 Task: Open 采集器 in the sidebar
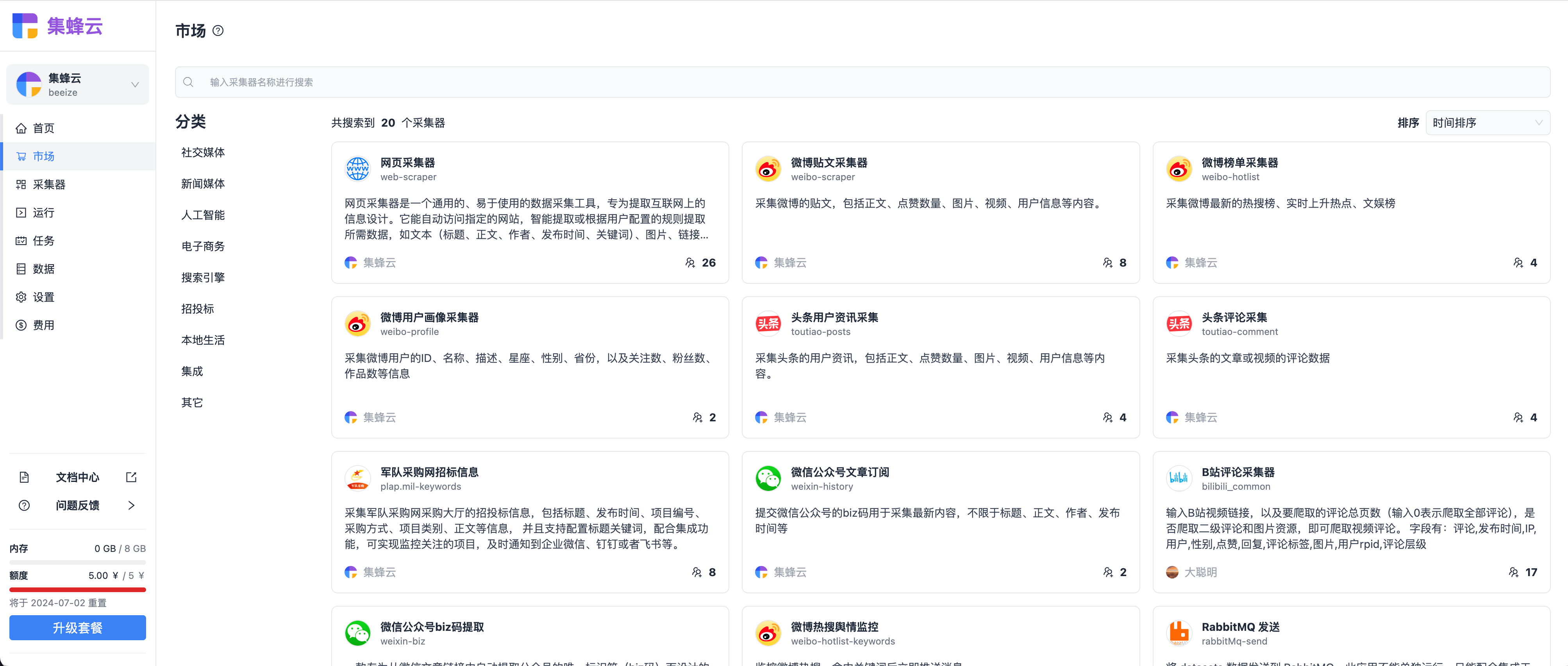[x=78, y=184]
